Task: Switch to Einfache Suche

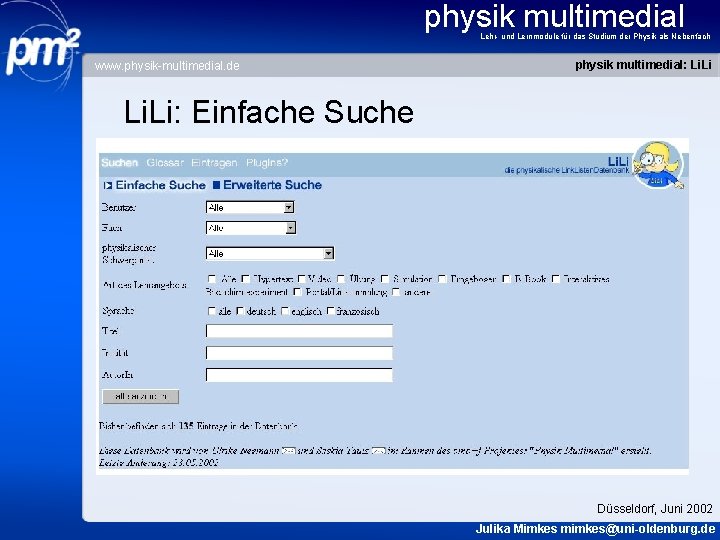Action: pyautogui.click(x=160, y=185)
